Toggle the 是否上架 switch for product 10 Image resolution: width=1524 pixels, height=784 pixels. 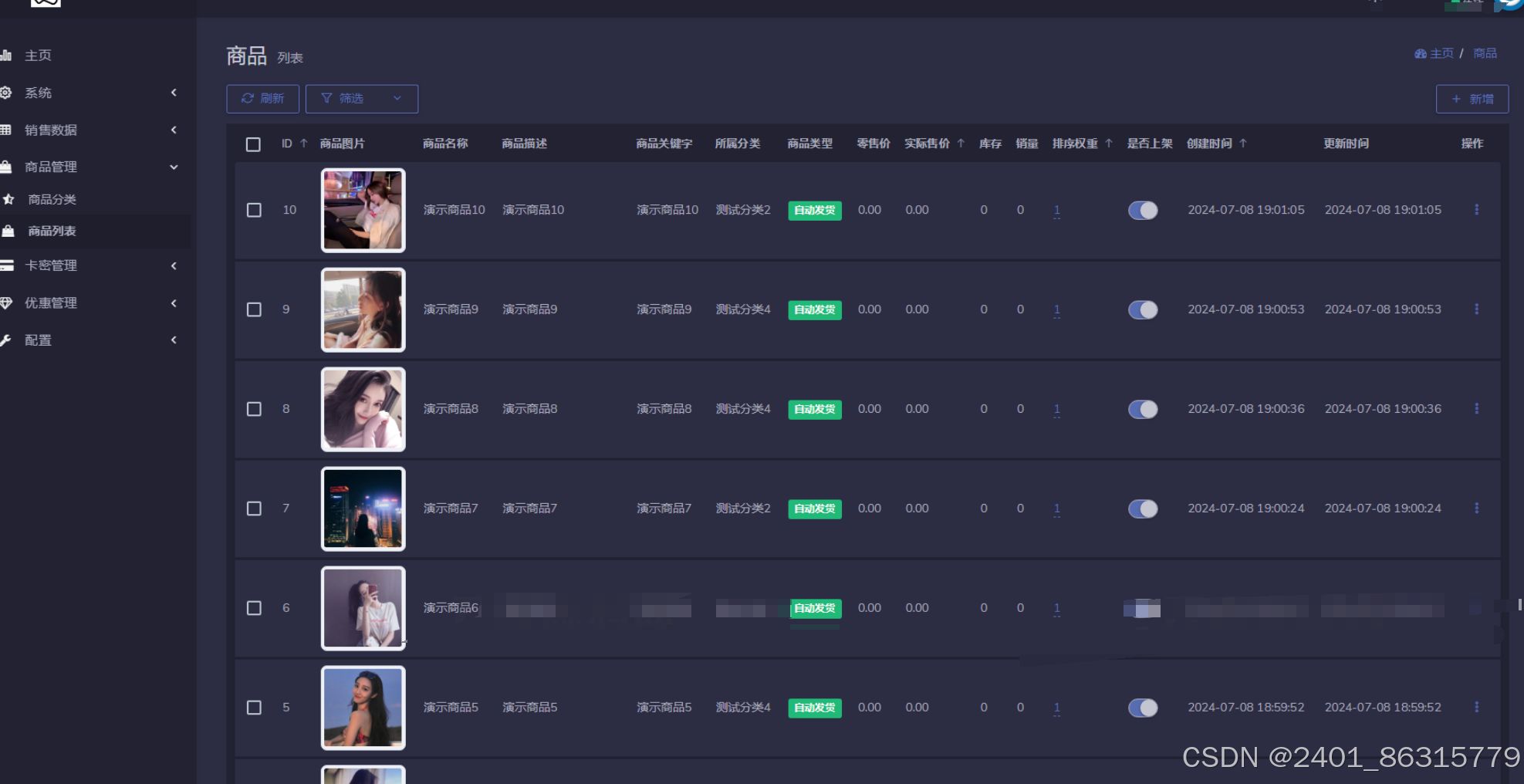(x=1143, y=210)
